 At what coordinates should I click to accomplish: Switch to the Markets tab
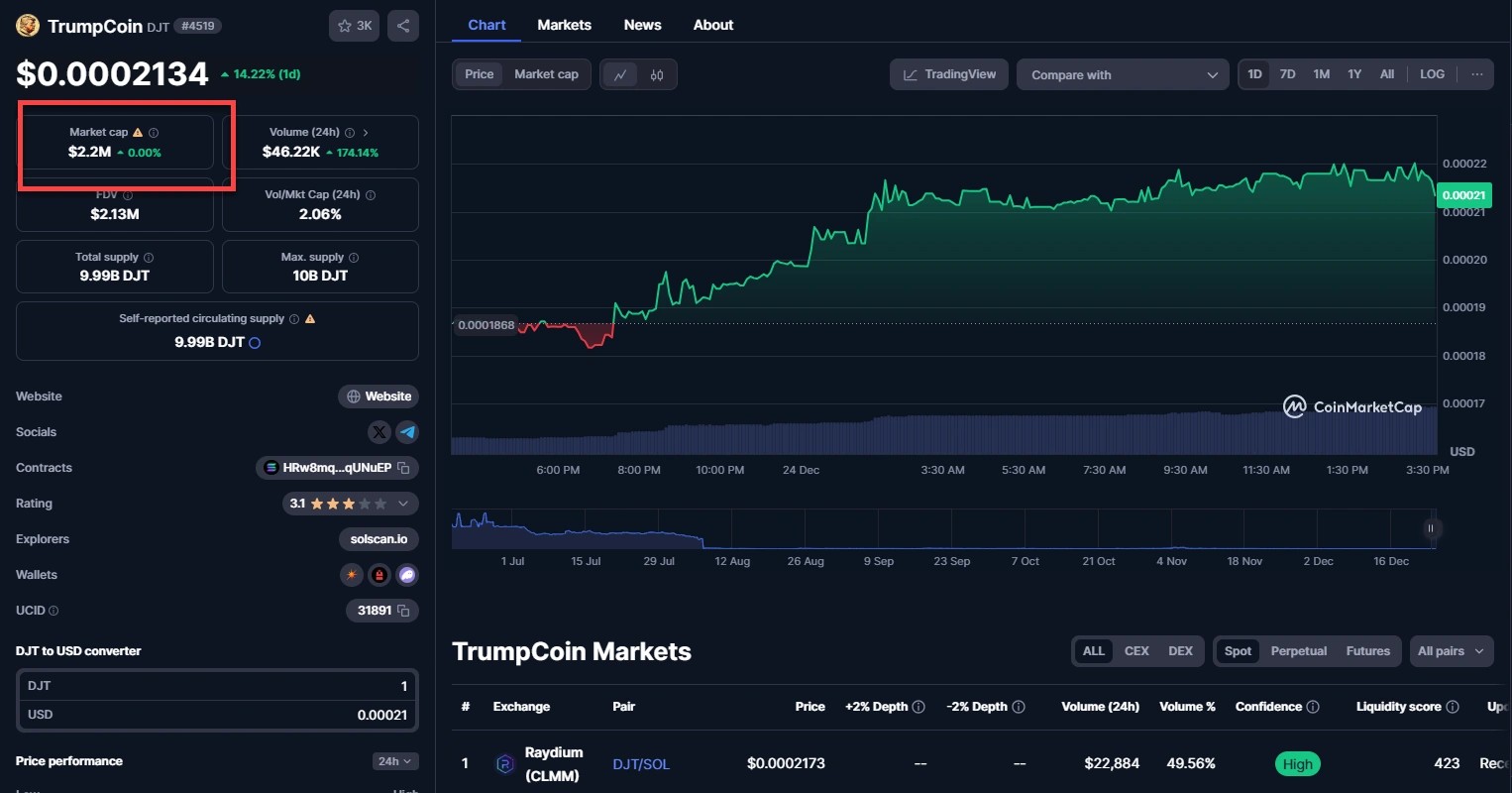point(564,25)
